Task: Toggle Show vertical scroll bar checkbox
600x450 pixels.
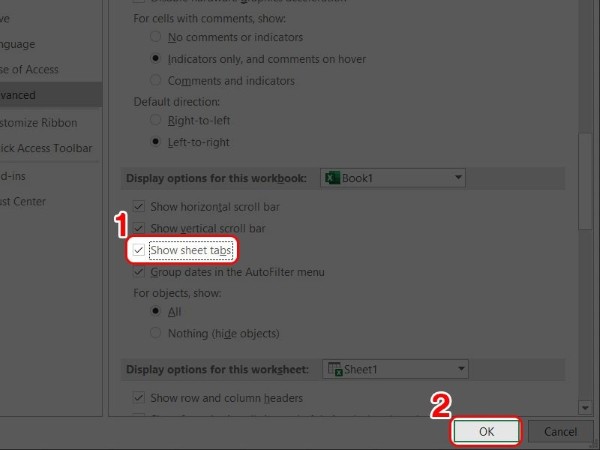Action: coord(139,228)
